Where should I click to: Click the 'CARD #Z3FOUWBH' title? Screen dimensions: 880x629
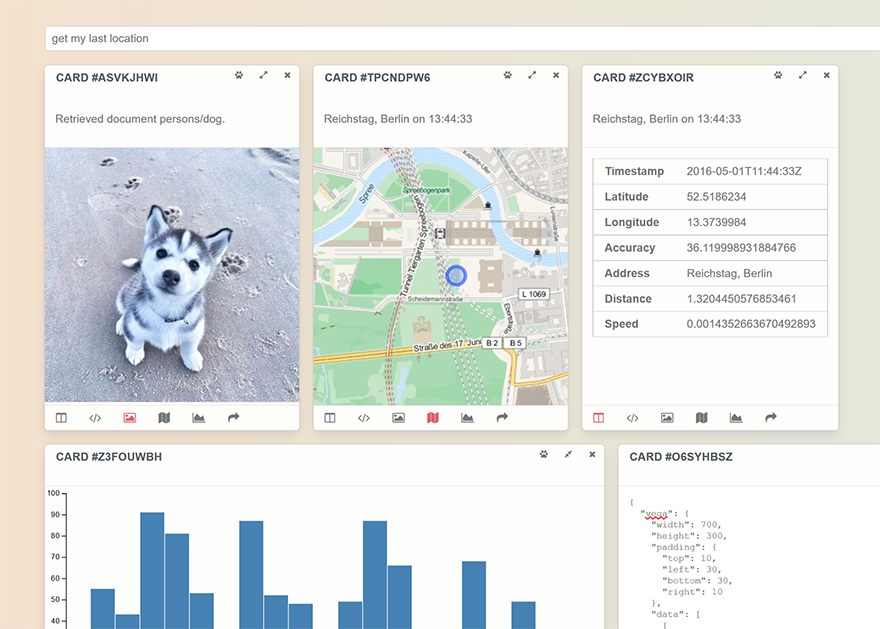(x=109, y=457)
